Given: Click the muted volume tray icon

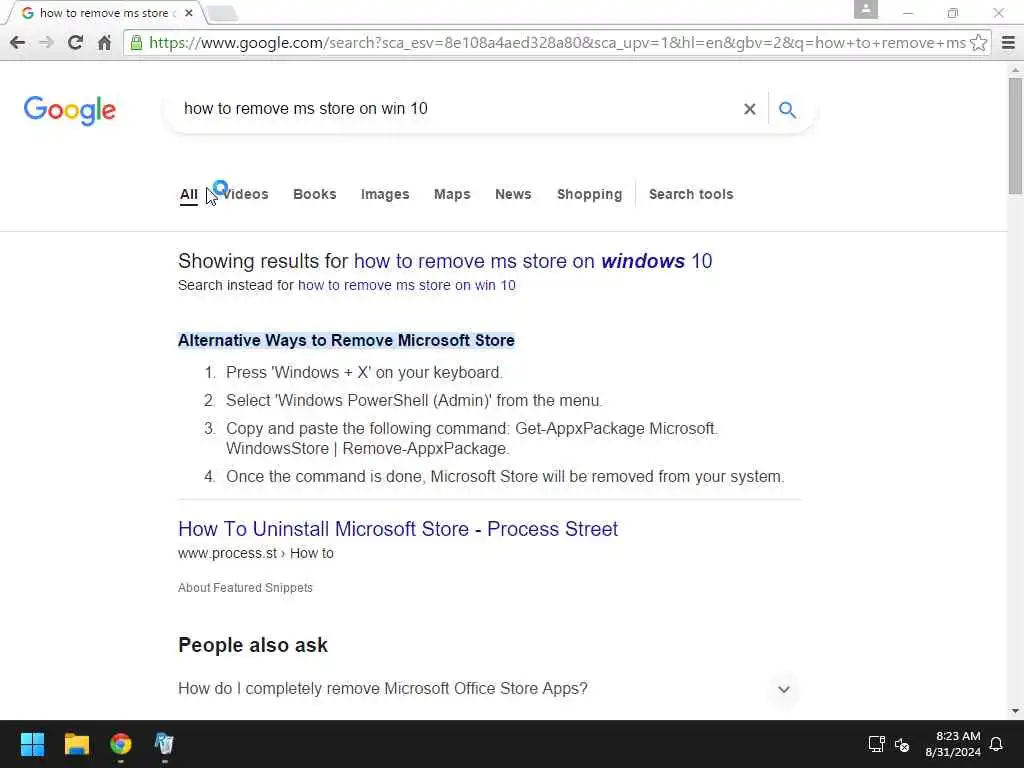Looking at the screenshot, I should pyautogui.click(x=902, y=744).
